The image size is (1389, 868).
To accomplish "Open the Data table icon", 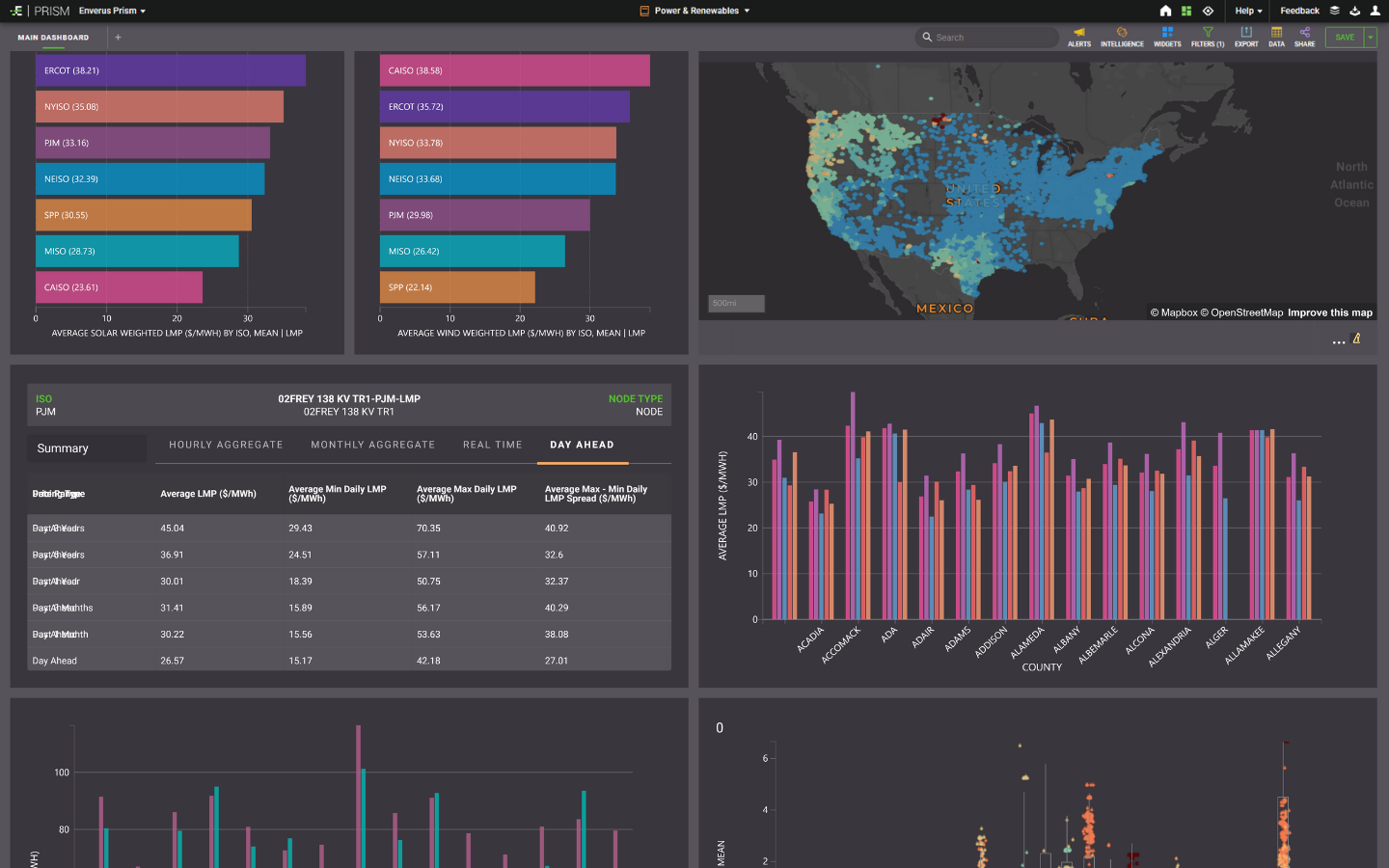I will (1276, 34).
